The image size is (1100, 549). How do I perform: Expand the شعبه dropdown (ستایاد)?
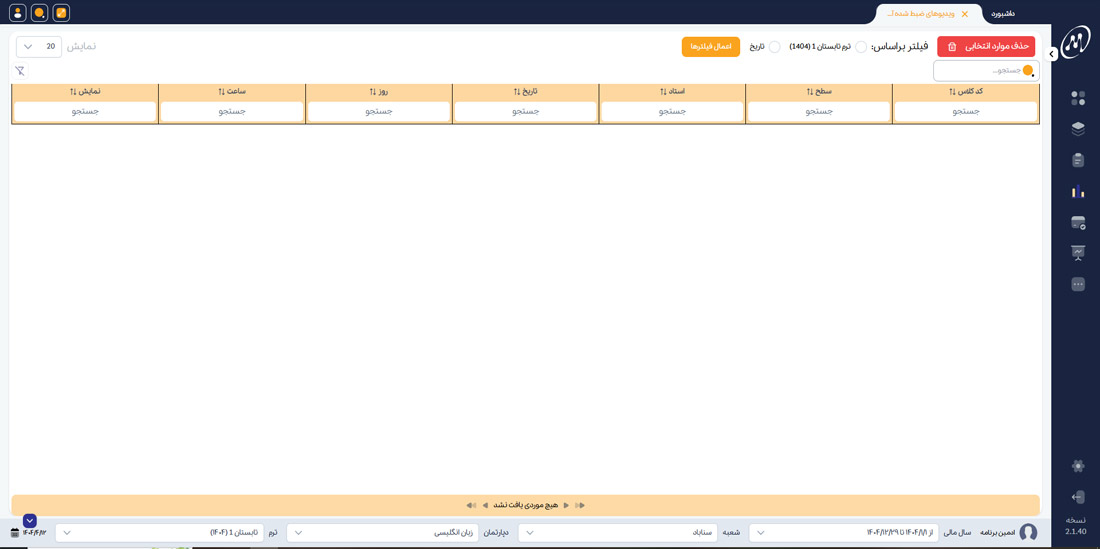click(x=617, y=533)
